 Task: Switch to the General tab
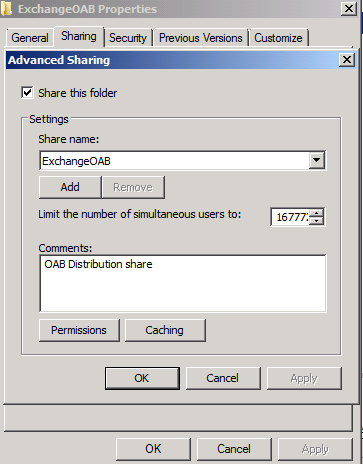[30, 38]
